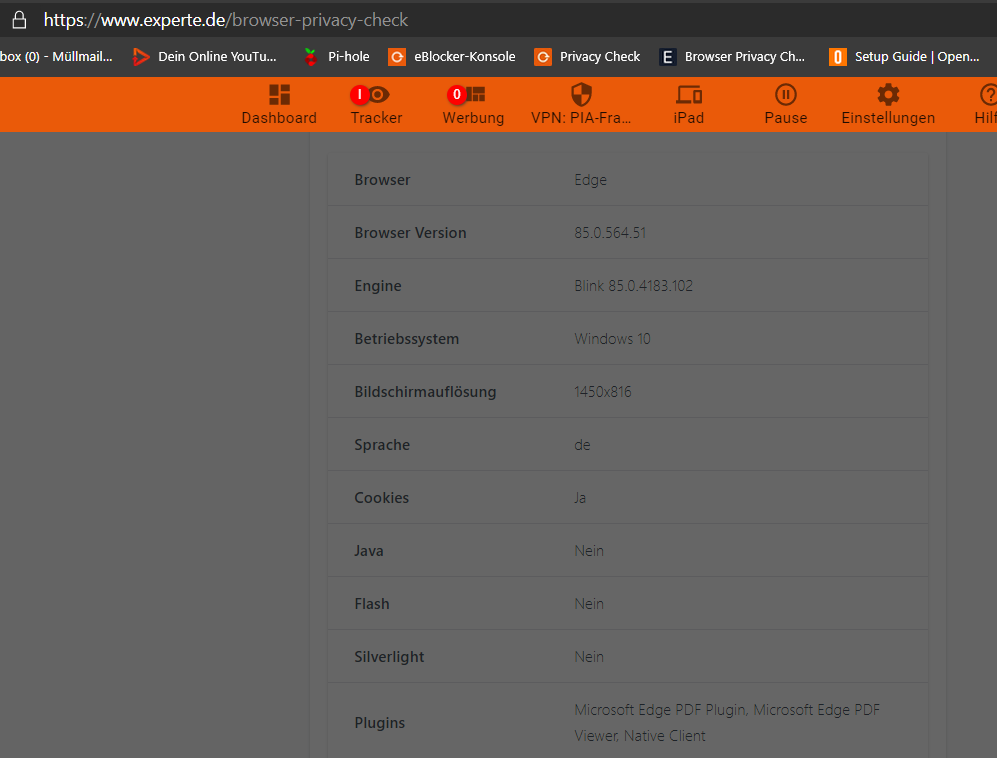Open the Hilfe question mark icon
Screen dimensions: 997x758
pyautogui.click(x=988, y=95)
